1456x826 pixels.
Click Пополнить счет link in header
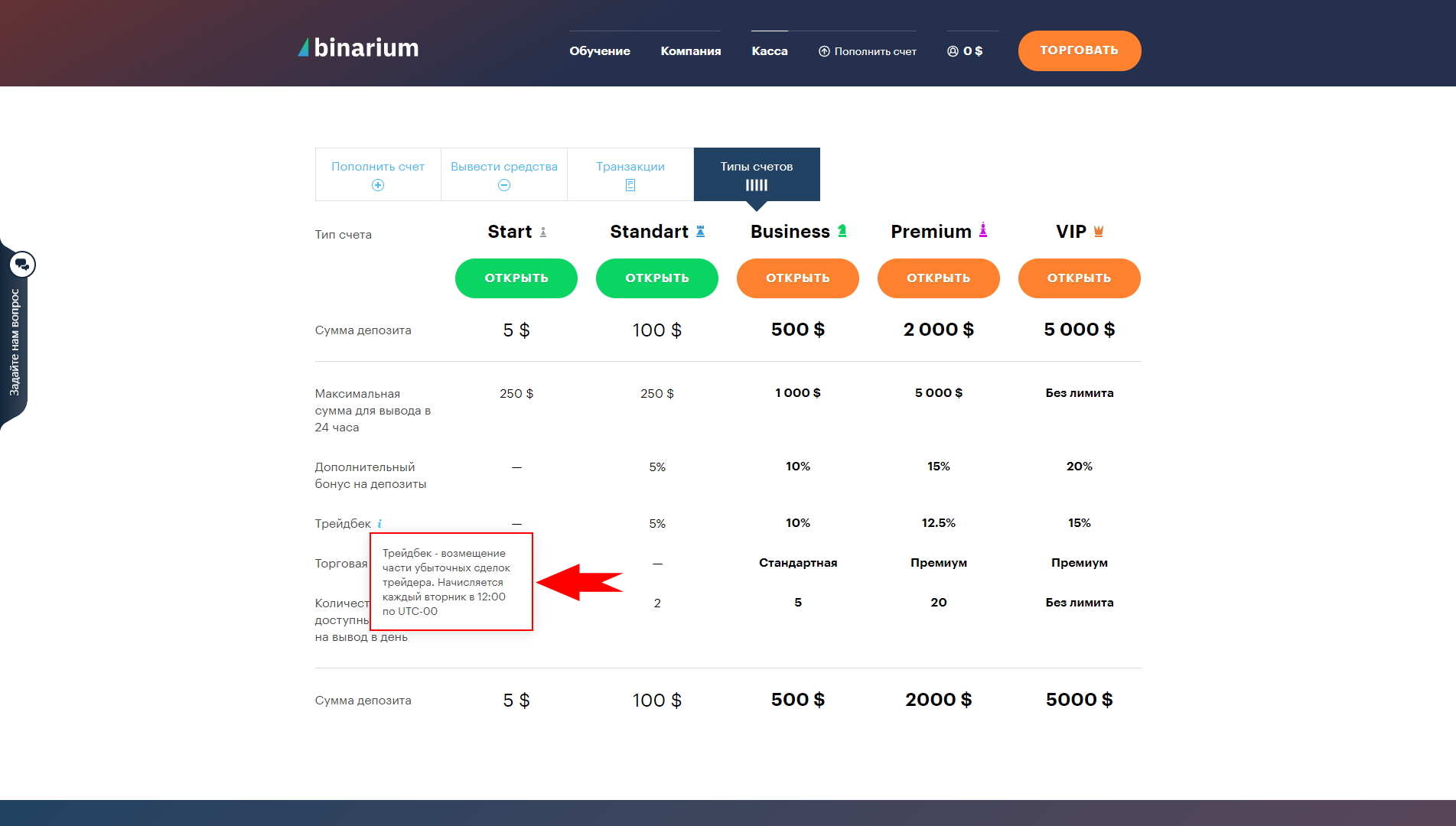(x=868, y=51)
